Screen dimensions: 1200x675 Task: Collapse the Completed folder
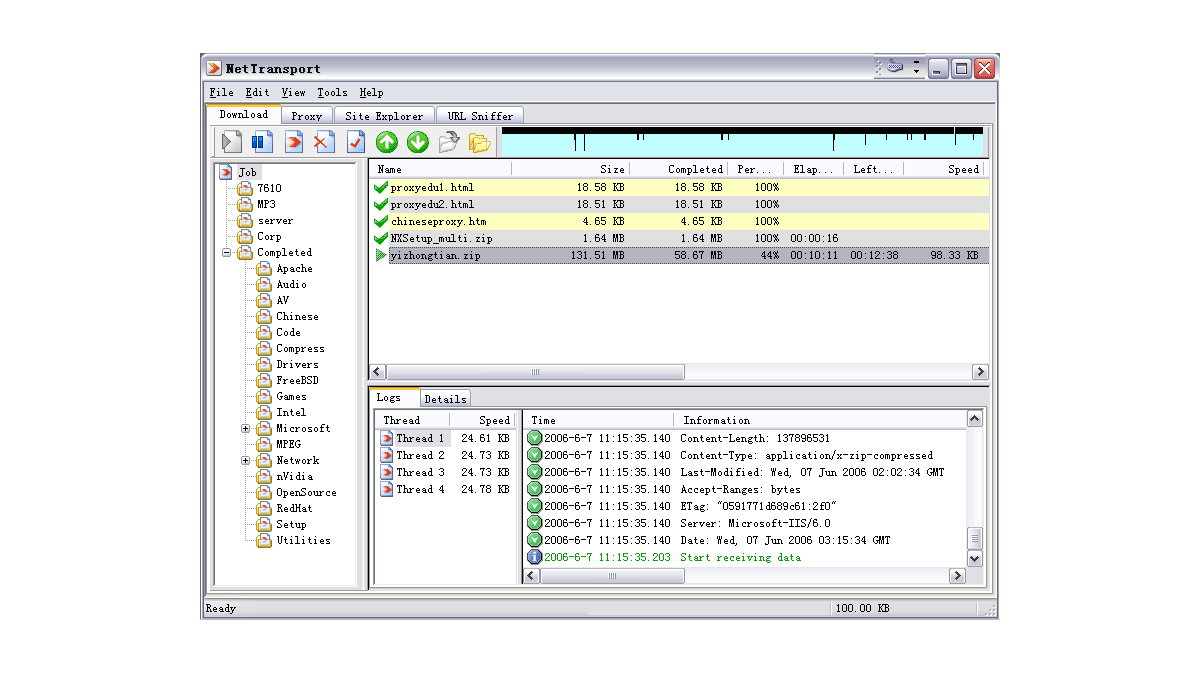tap(226, 252)
